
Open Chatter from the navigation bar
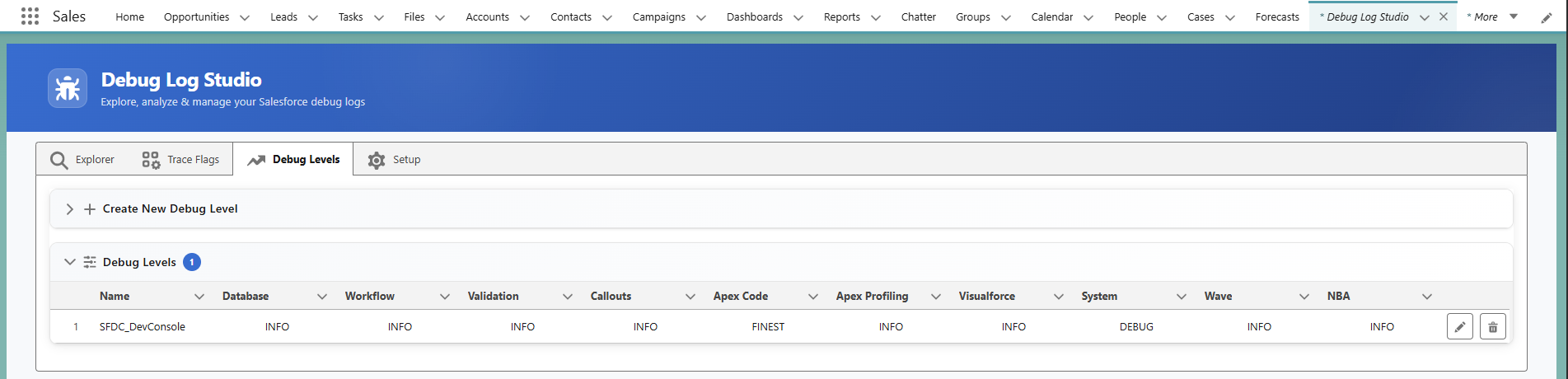click(918, 16)
